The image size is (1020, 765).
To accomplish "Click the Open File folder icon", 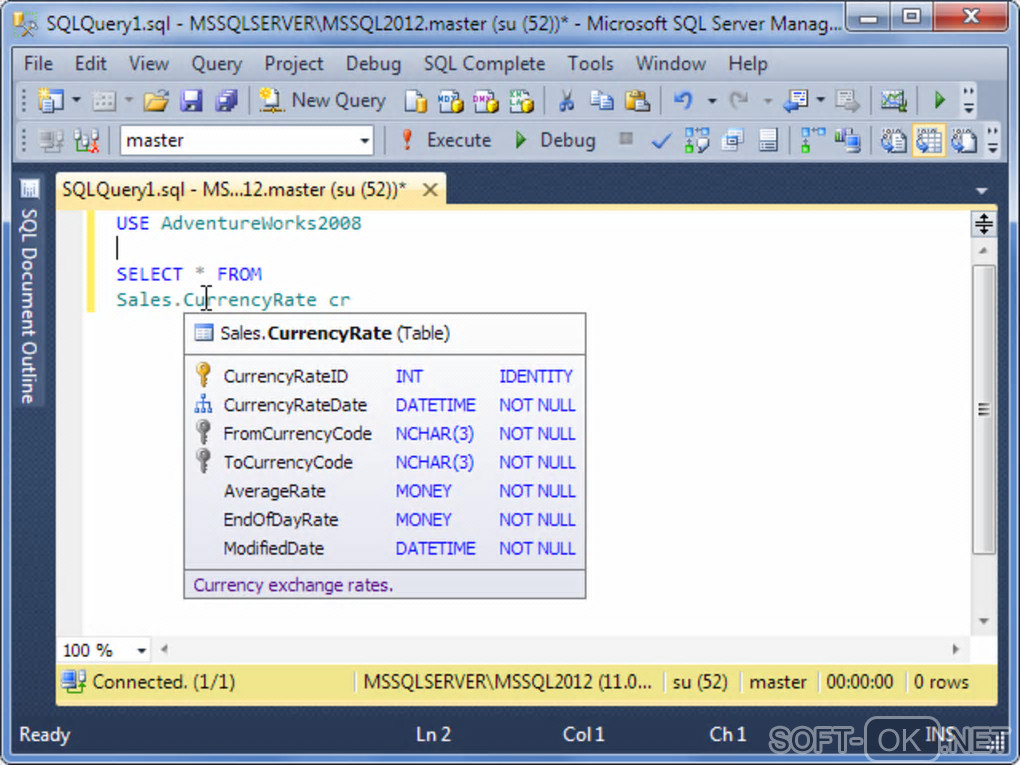I will (156, 101).
